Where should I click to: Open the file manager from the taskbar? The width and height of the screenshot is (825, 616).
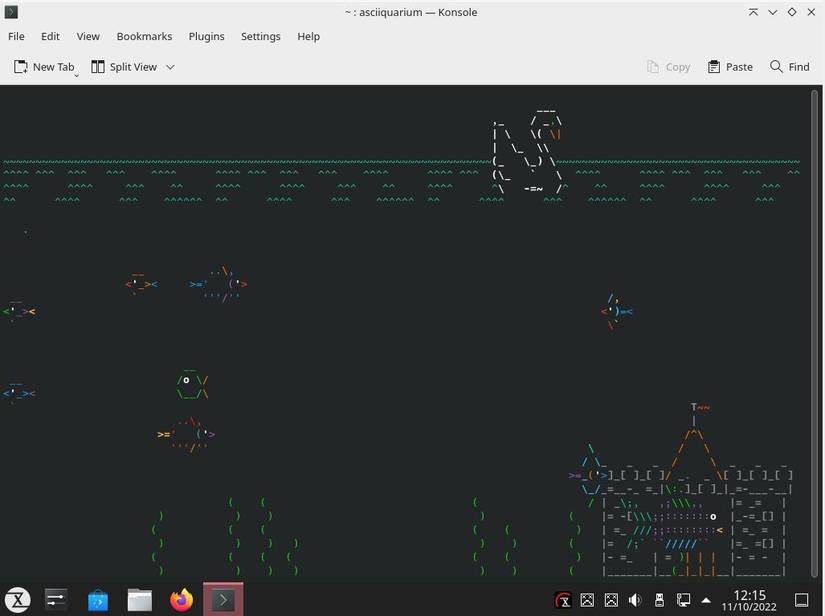pos(139,600)
